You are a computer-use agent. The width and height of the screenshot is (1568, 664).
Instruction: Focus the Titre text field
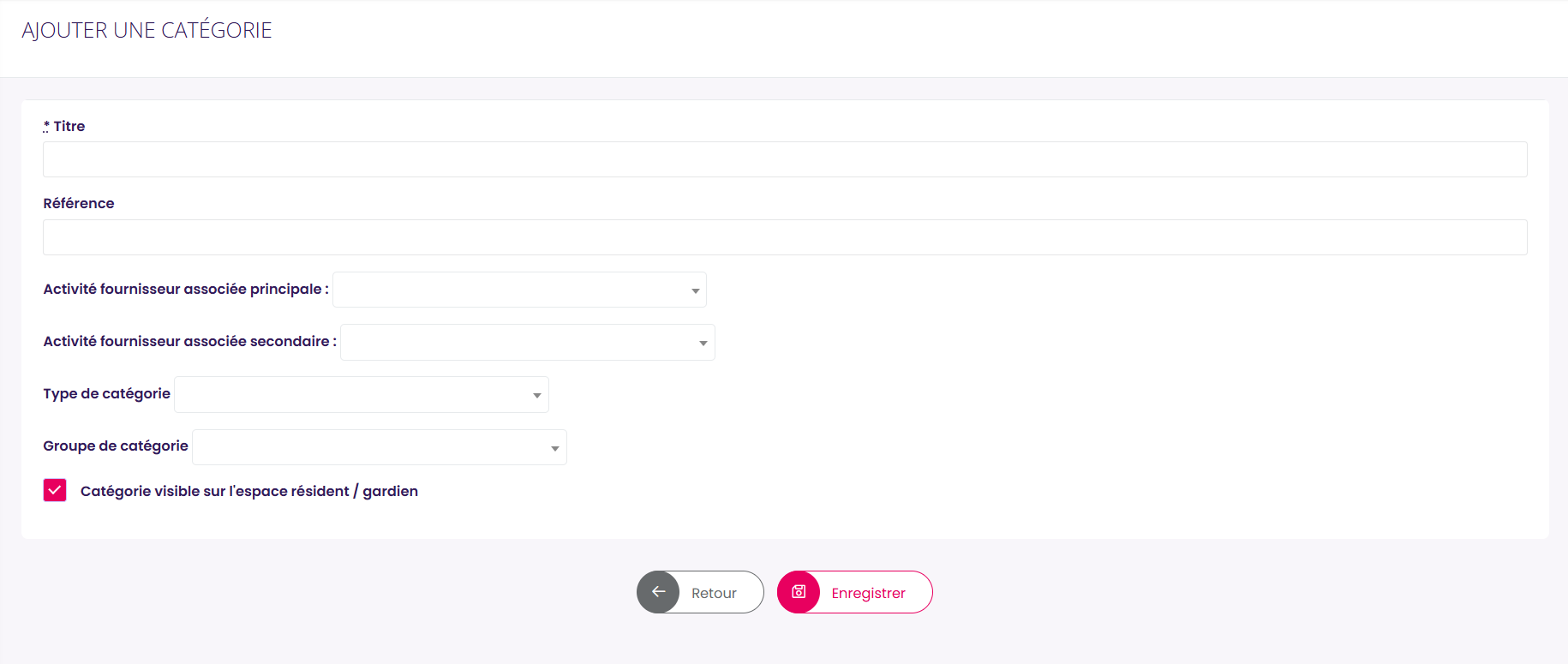[785, 159]
